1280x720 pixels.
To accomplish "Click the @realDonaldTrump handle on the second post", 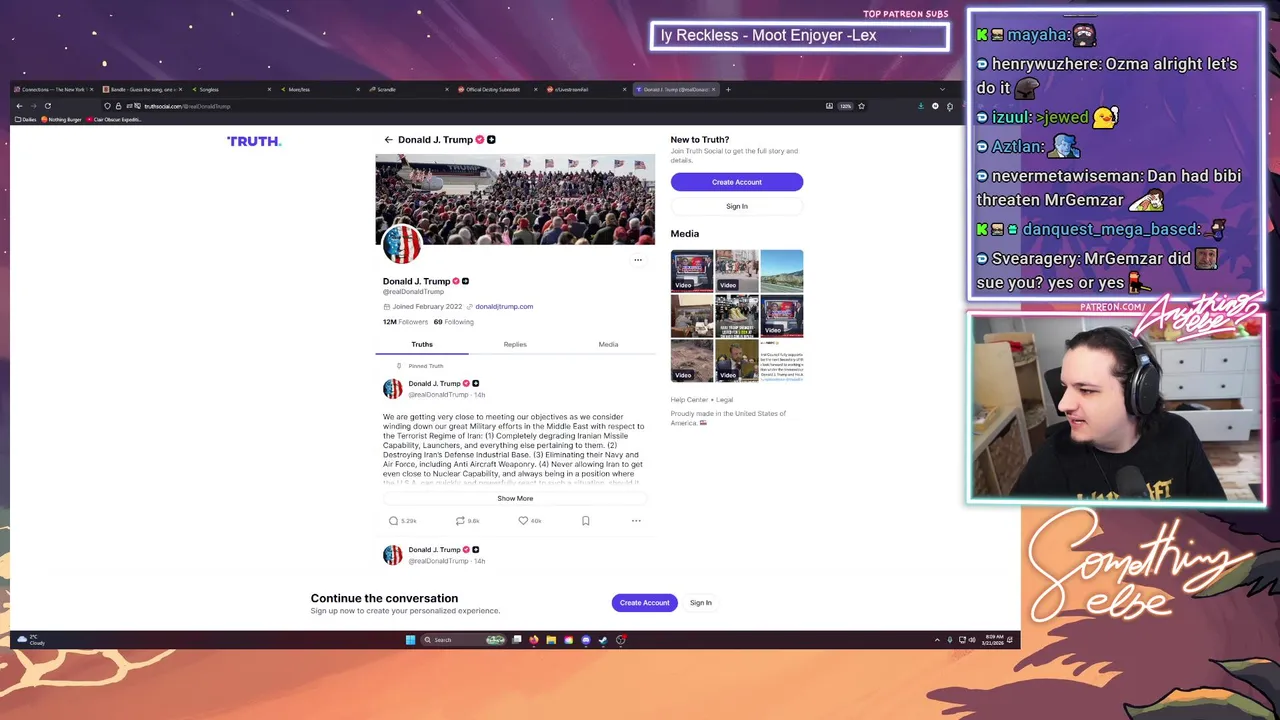I will (438, 561).
